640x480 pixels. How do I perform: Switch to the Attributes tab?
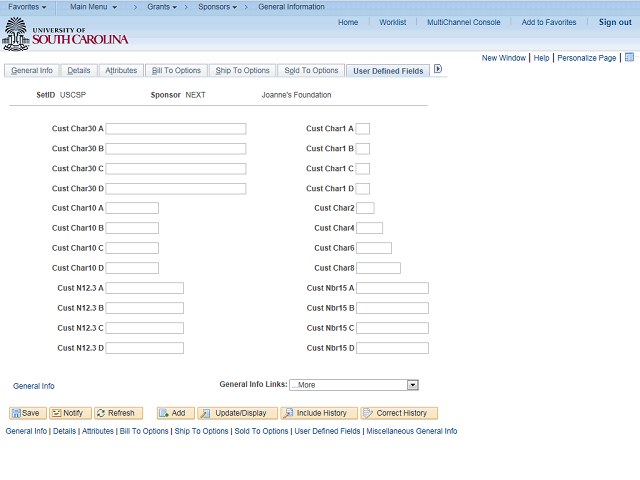click(121, 71)
